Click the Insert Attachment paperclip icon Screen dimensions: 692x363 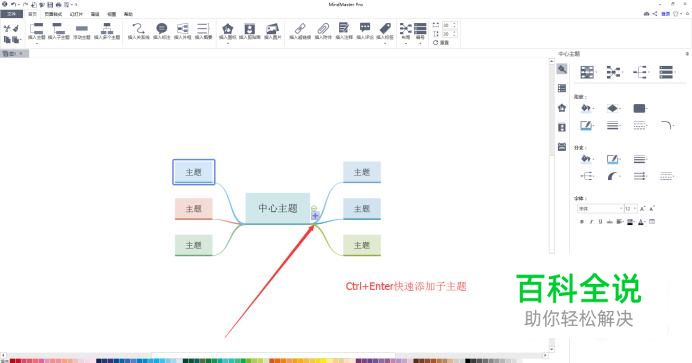323,29
